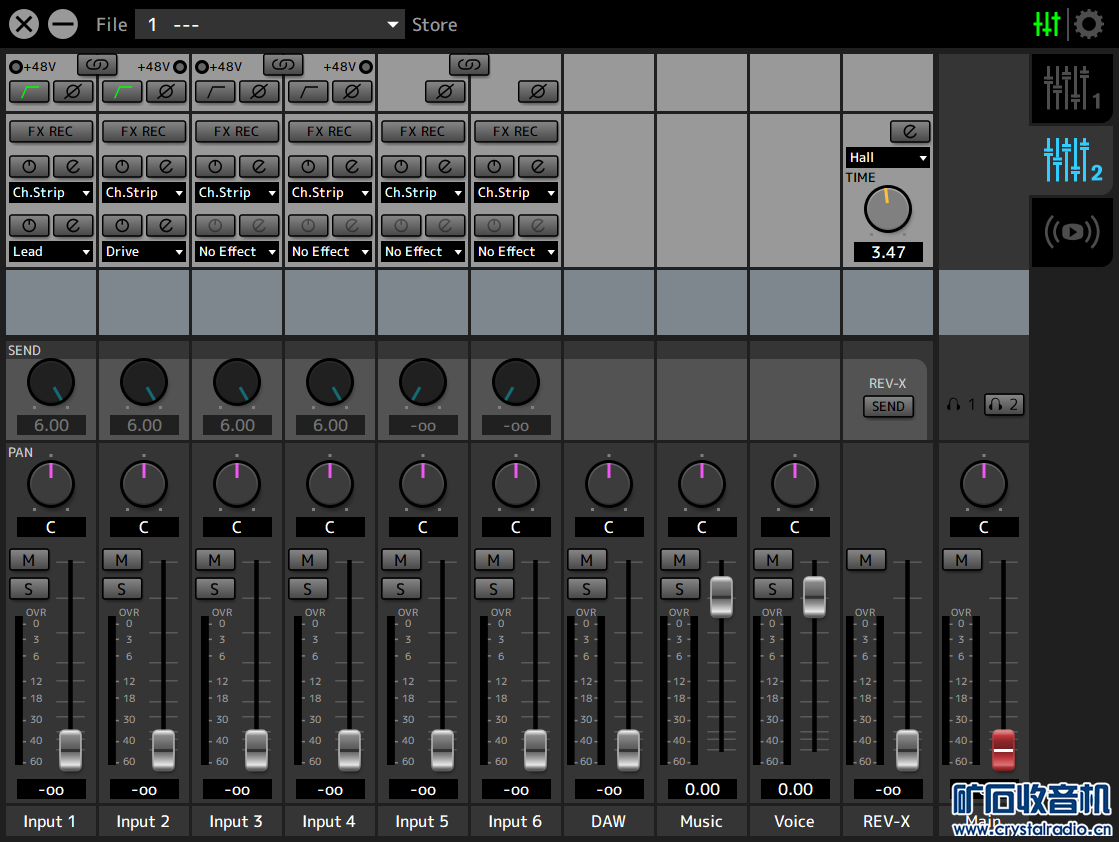Edit the Input 1 Ch.Strip effect
Viewport: 1119px width, 842px height.
[73, 167]
